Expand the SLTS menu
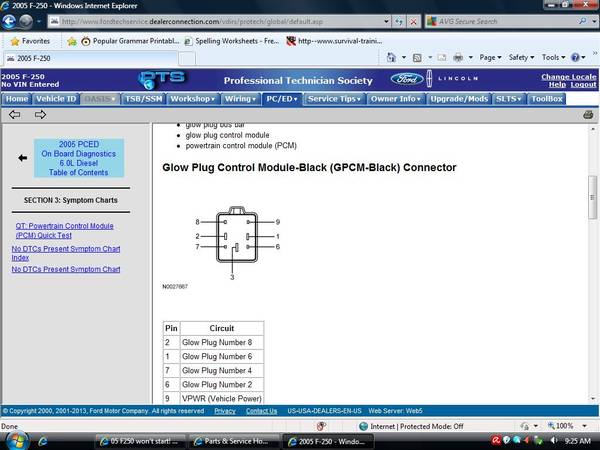The height and width of the screenshot is (450, 600). [509, 99]
